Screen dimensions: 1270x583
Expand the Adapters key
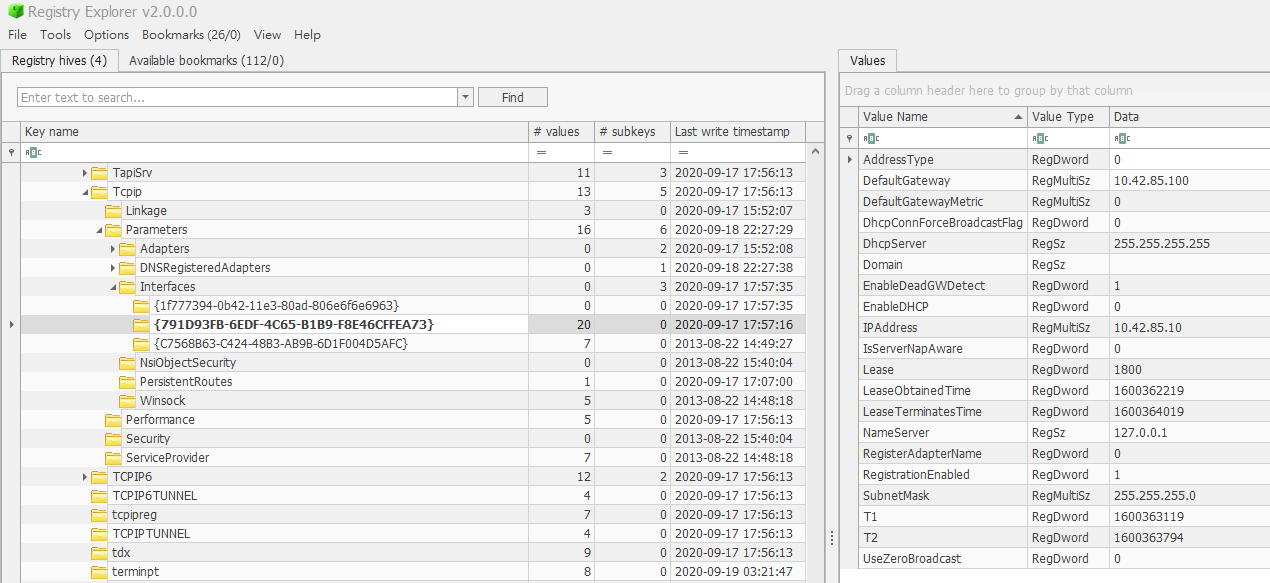pyautogui.click(x=113, y=249)
